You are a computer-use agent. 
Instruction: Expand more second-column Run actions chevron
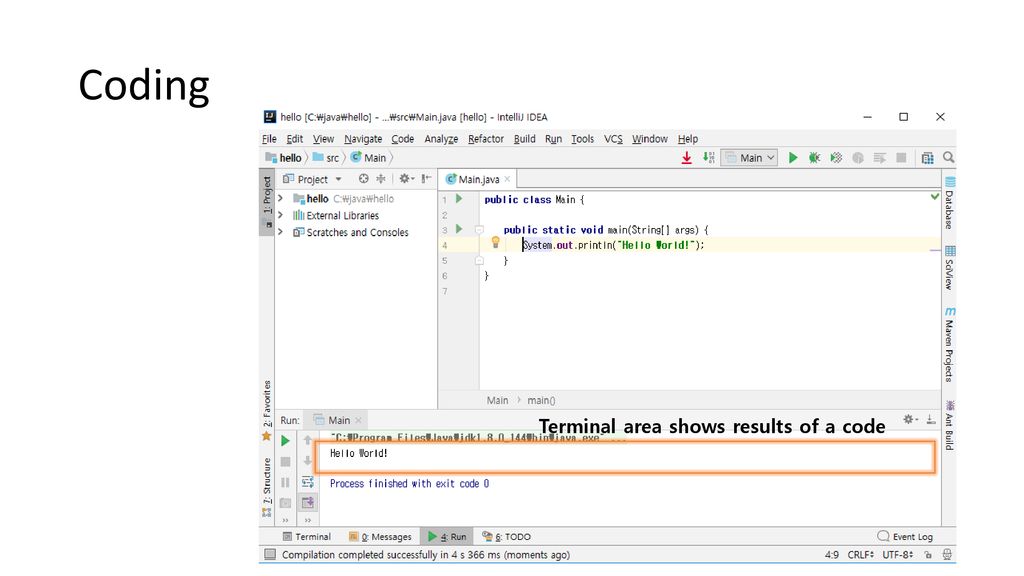click(308, 520)
